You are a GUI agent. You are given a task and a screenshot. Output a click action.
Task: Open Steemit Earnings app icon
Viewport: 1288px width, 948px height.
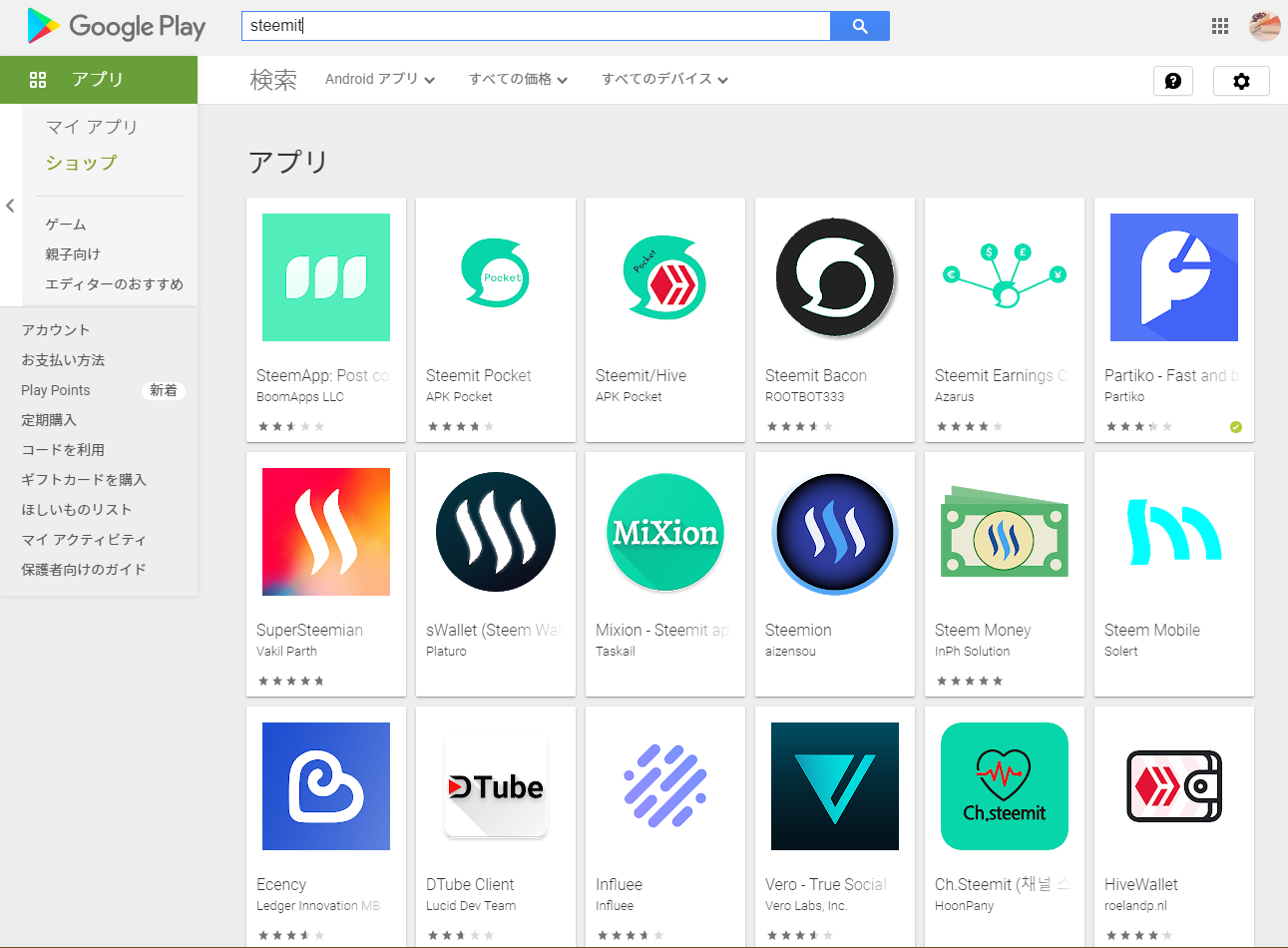(x=1005, y=277)
